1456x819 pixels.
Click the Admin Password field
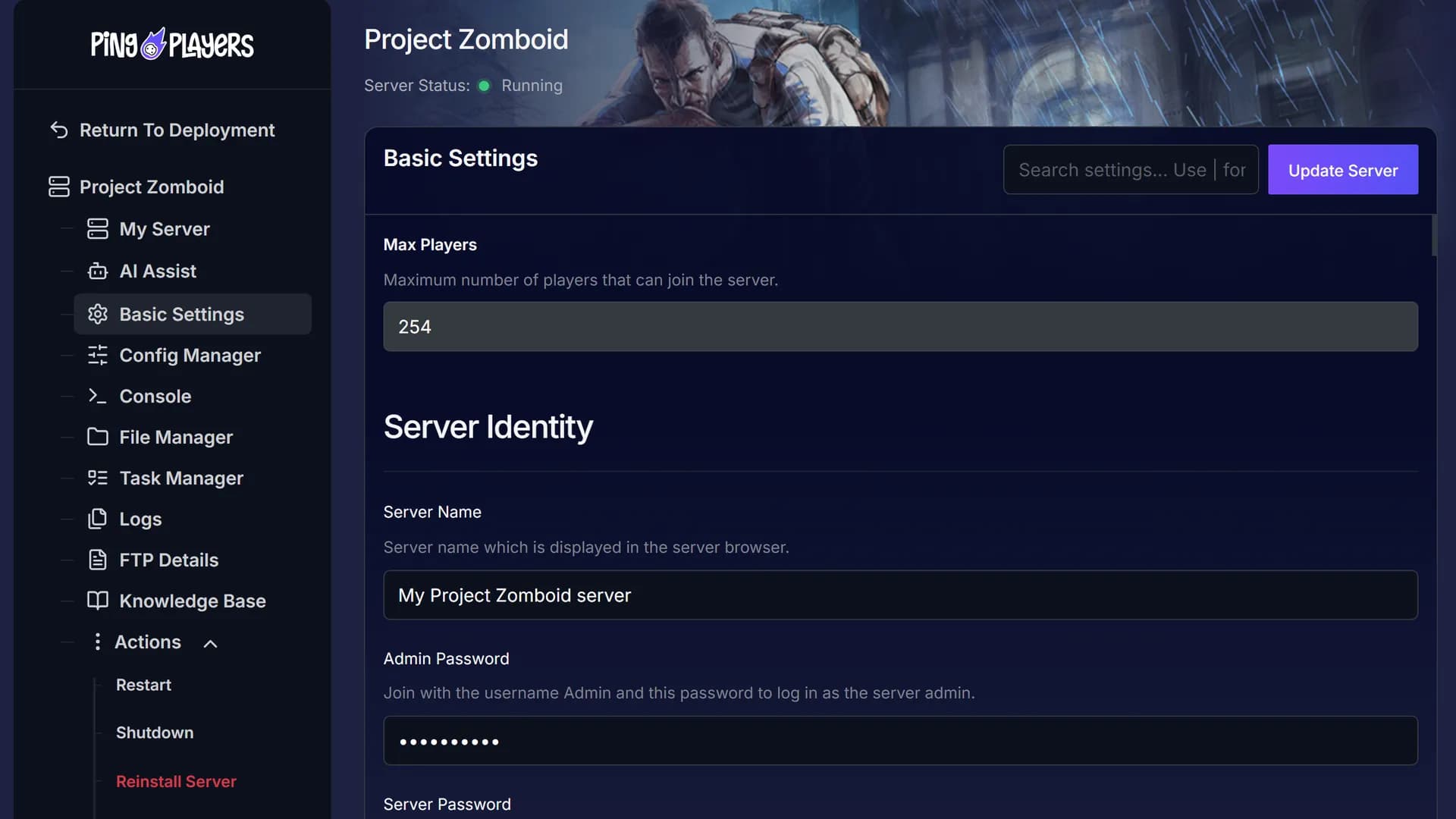(x=900, y=741)
